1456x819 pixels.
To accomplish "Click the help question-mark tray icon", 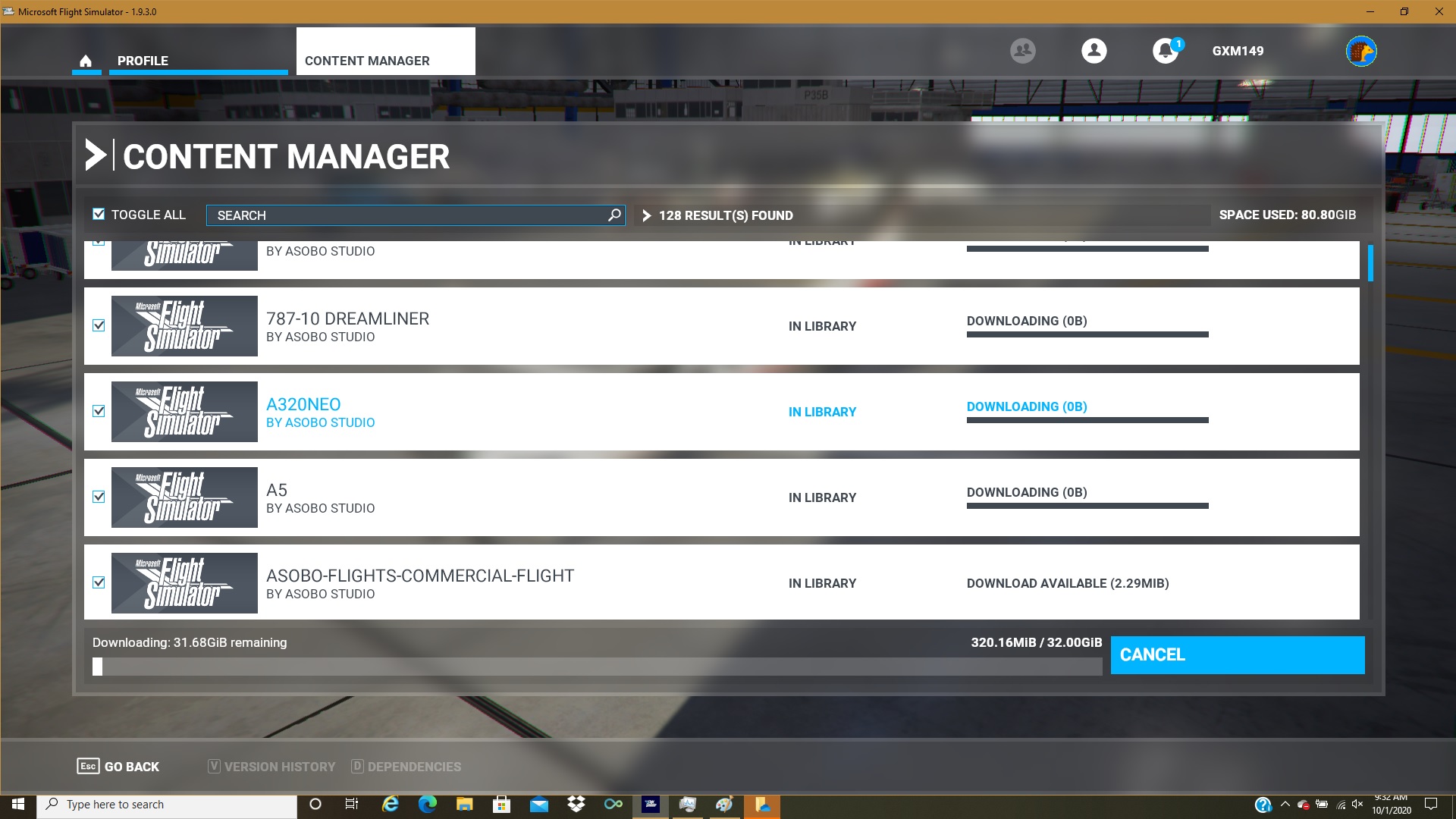I will pos(1263,805).
